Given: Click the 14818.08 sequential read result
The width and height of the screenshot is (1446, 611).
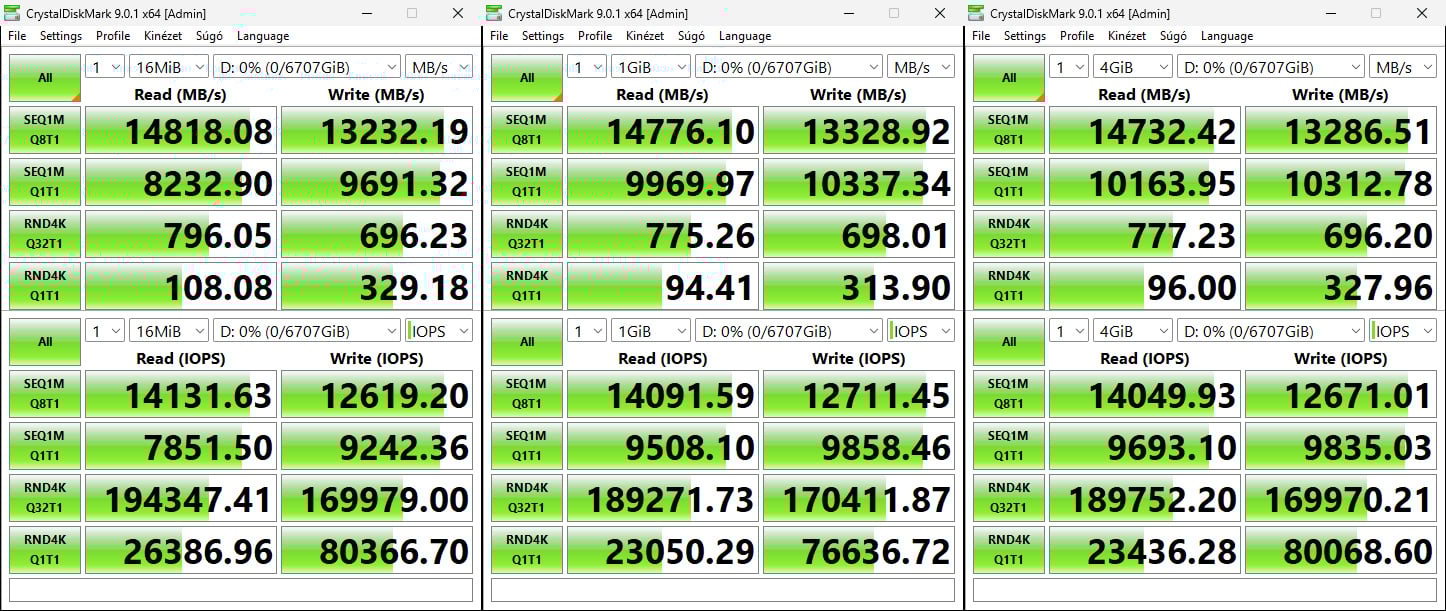Looking at the screenshot, I should (x=179, y=131).
